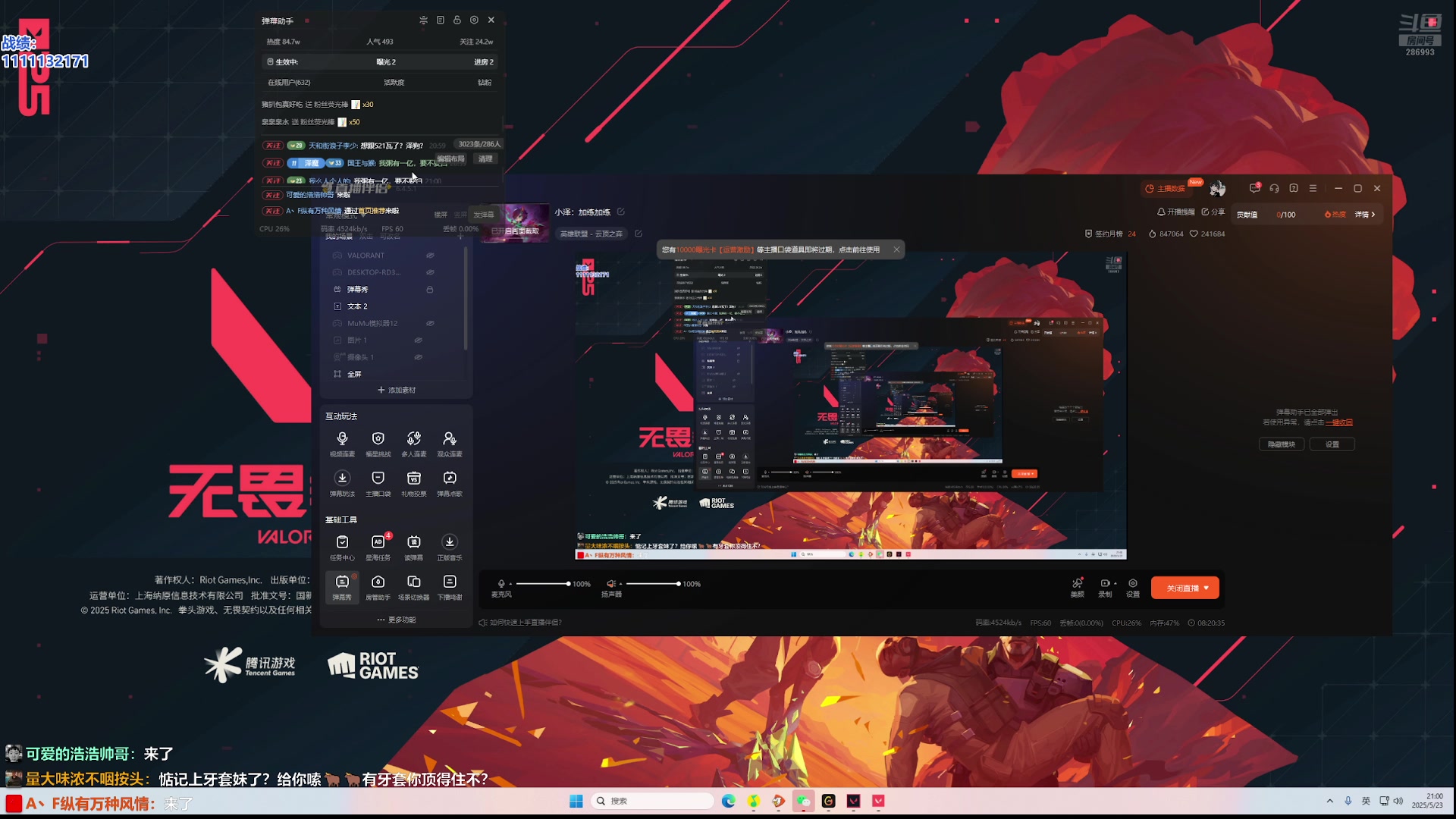1456x819 pixels.
Task: Collapse 弹幕助手 panel toggle icon
Action: (x=423, y=20)
